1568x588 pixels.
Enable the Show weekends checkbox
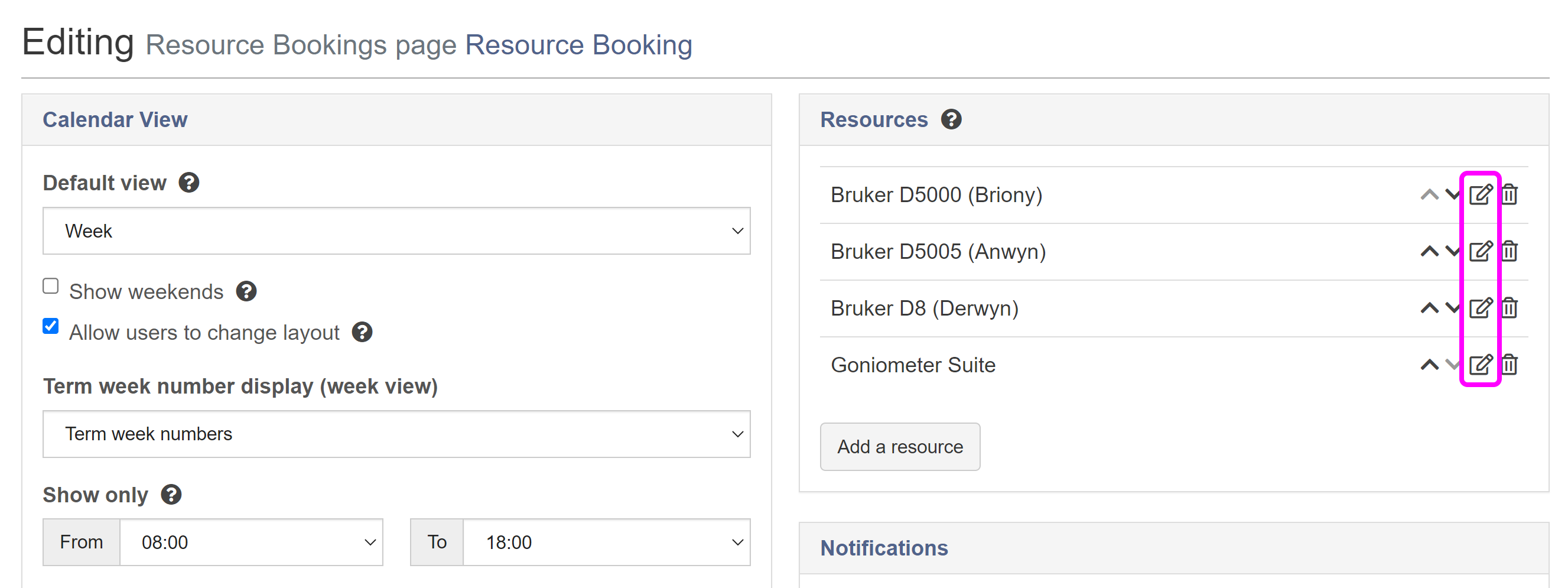click(x=51, y=286)
